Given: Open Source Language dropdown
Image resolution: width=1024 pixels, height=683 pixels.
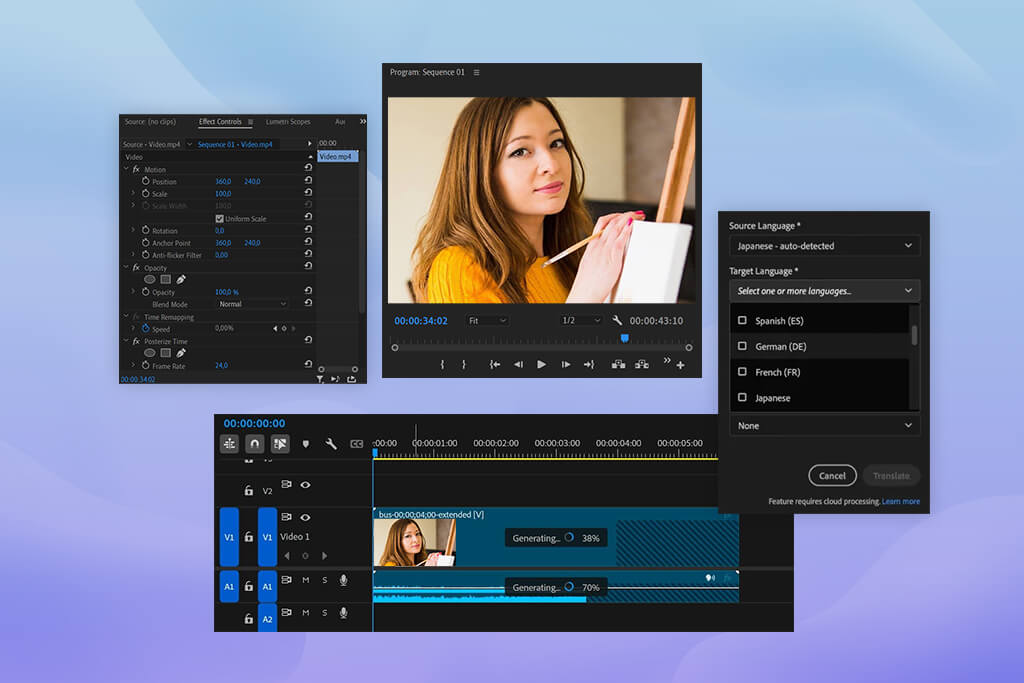Looking at the screenshot, I should (824, 246).
